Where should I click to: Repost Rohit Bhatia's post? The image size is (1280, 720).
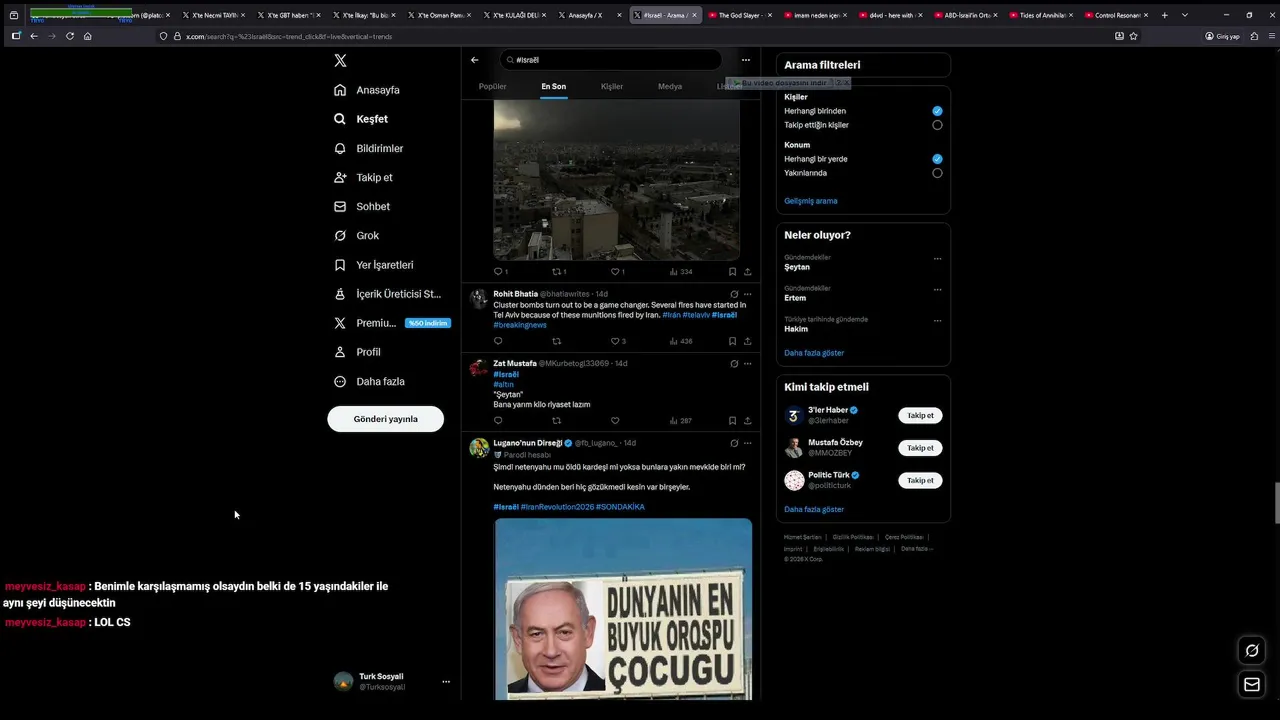[x=556, y=341]
